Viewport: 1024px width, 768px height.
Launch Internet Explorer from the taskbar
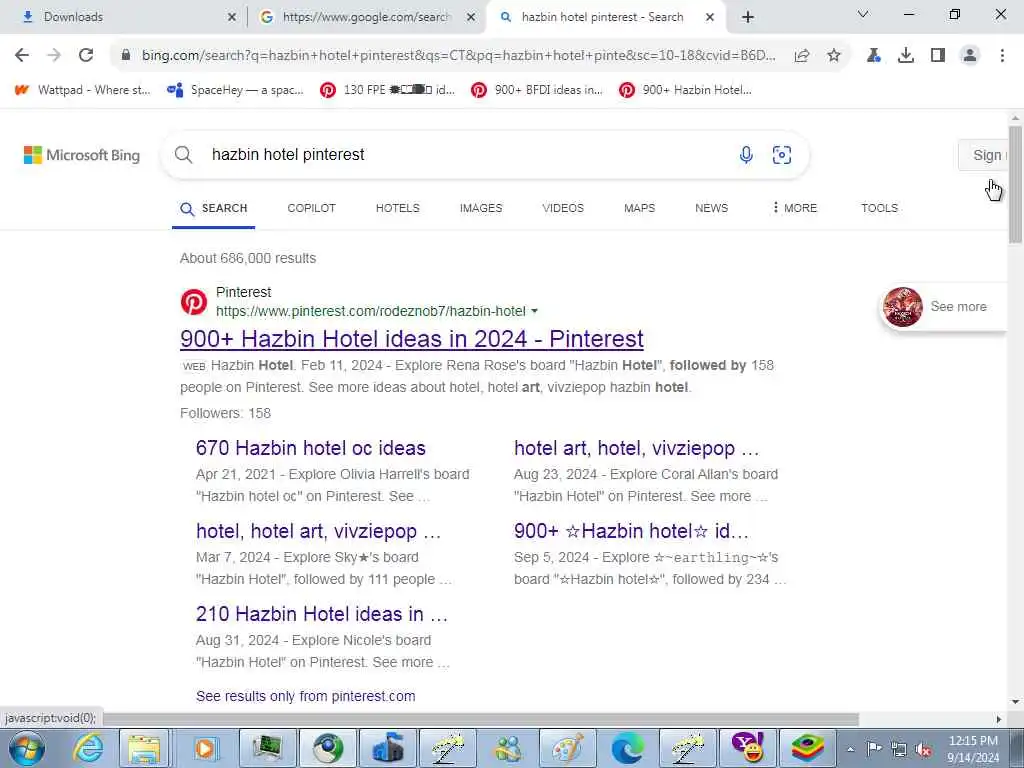point(88,748)
